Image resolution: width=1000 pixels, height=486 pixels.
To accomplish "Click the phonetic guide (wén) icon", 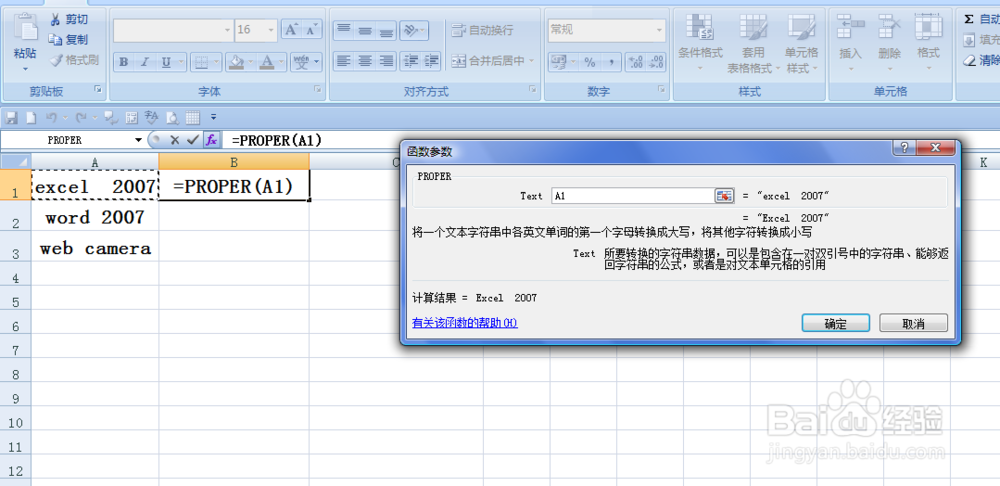I will click(x=302, y=62).
